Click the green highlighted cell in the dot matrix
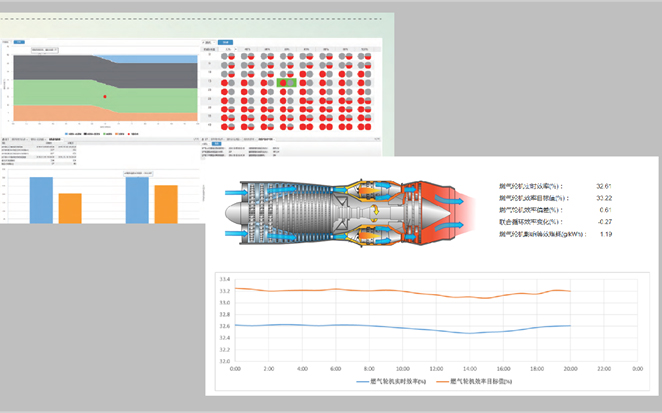Screen dimensions: 662x413 click(x=287, y=84)
